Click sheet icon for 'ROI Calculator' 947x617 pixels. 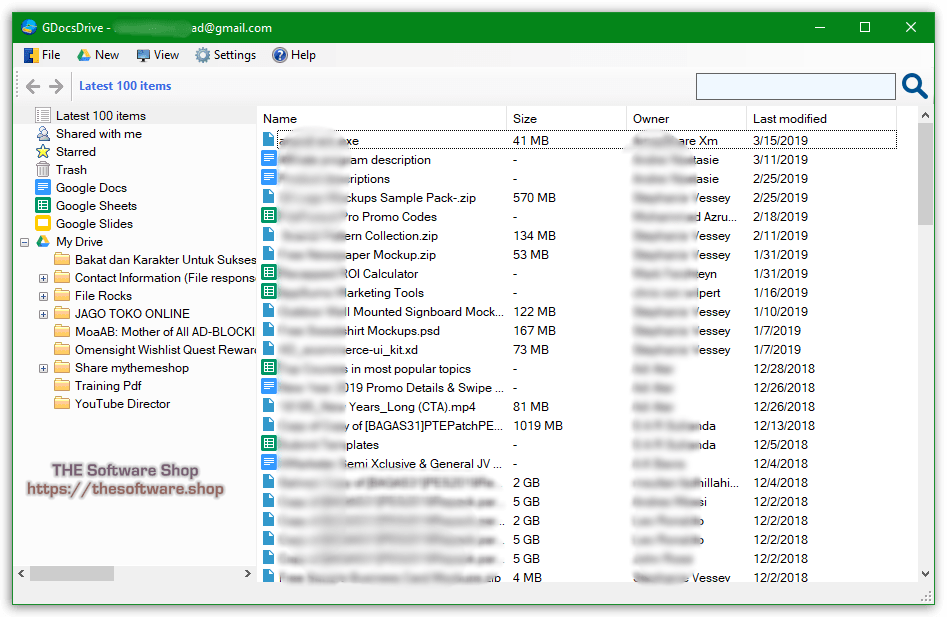coord(269,273)
